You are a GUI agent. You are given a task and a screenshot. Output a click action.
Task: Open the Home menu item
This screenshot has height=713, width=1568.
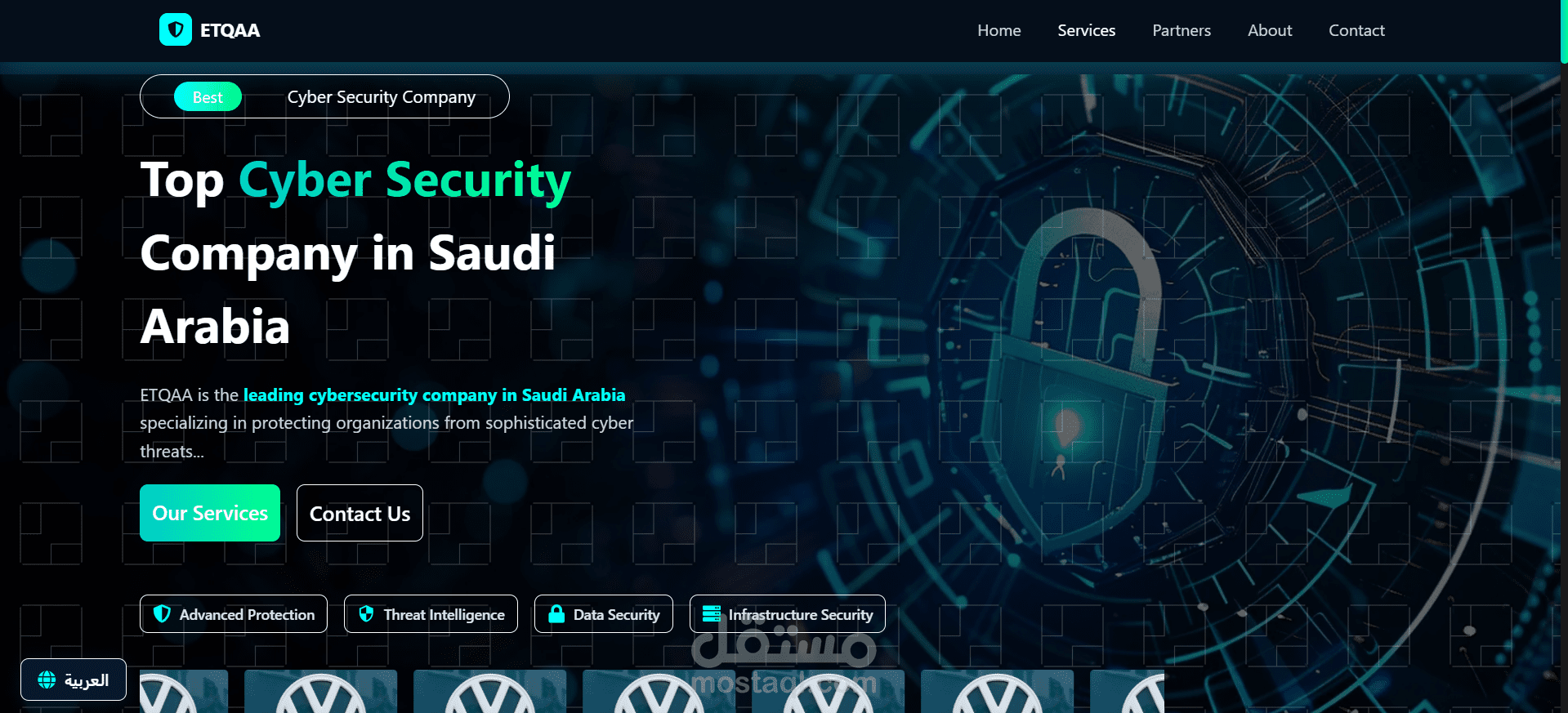(x=998, y=30)
